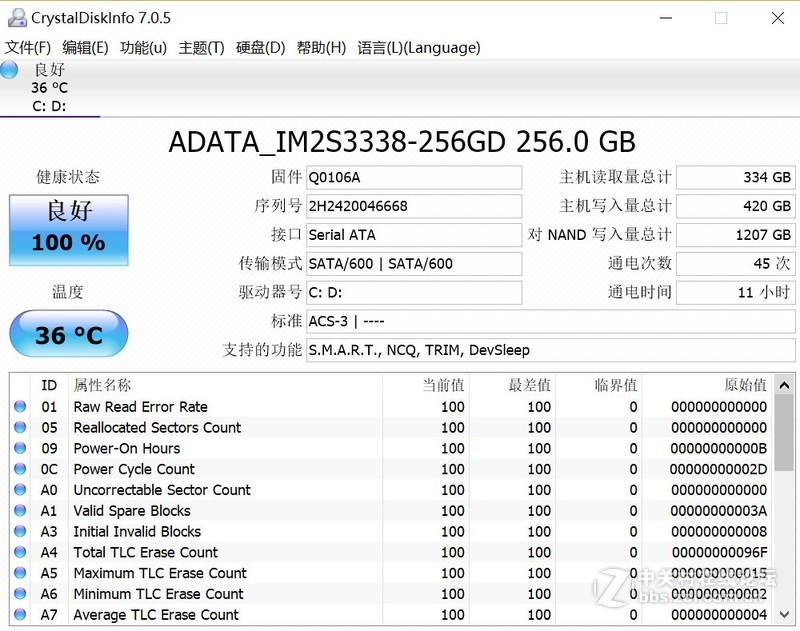The width and height of the screenshot is (800, 631).
Task: Click the drive health circle icon above 良好
Action: click(x=9, y=70)
